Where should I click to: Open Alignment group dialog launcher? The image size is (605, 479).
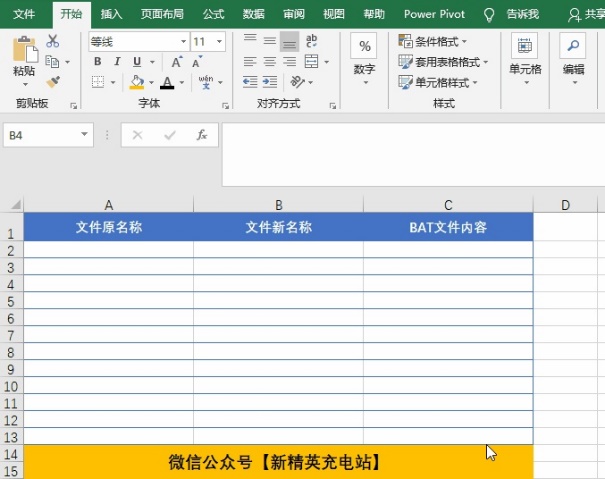[333, 106]
